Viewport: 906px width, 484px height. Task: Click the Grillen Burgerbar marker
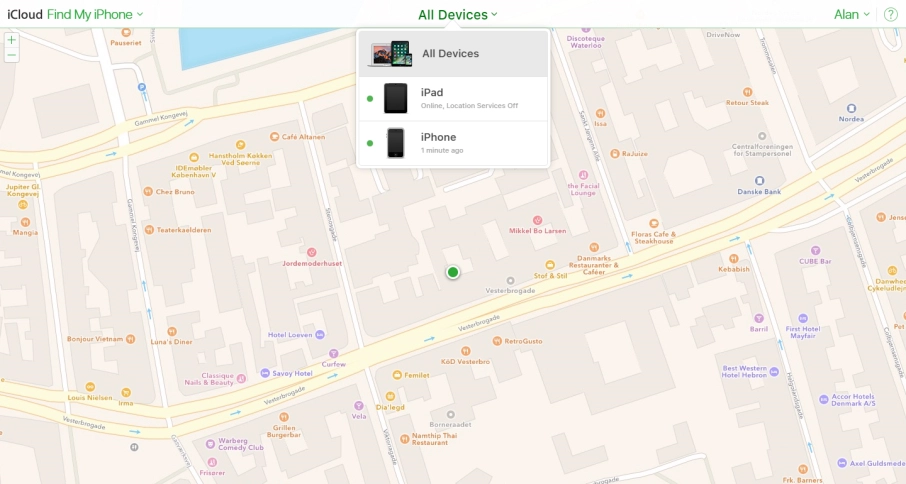point(284,417)
